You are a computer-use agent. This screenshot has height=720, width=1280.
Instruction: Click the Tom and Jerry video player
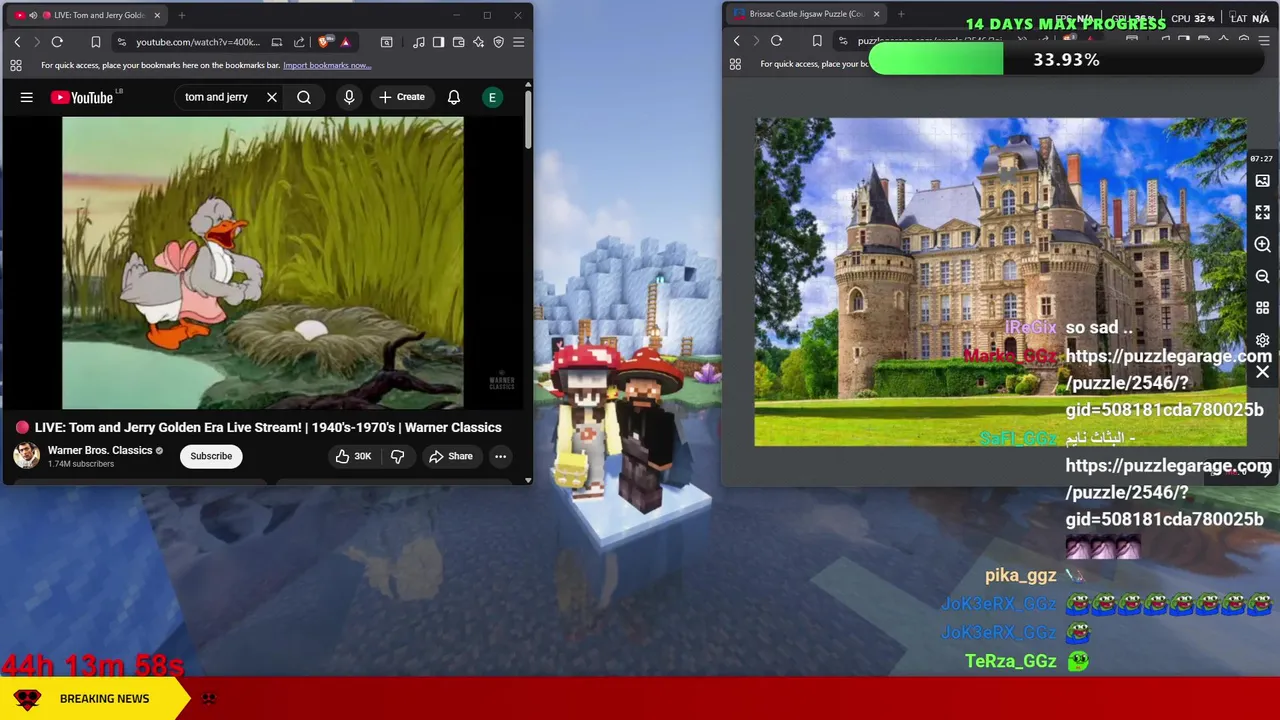click(x=263, y=263)
